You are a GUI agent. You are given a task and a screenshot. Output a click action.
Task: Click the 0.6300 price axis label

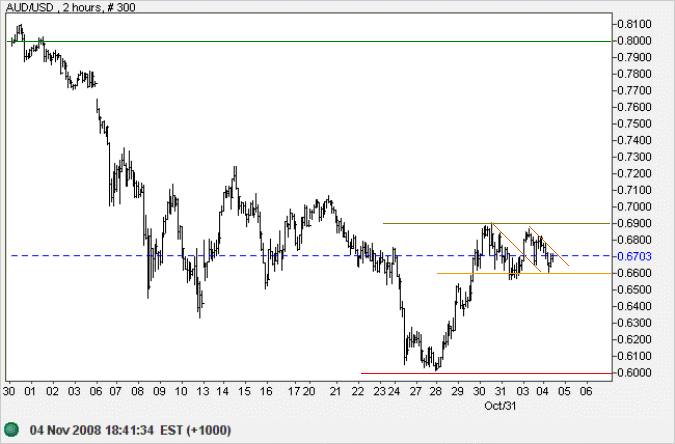point(634,323)
